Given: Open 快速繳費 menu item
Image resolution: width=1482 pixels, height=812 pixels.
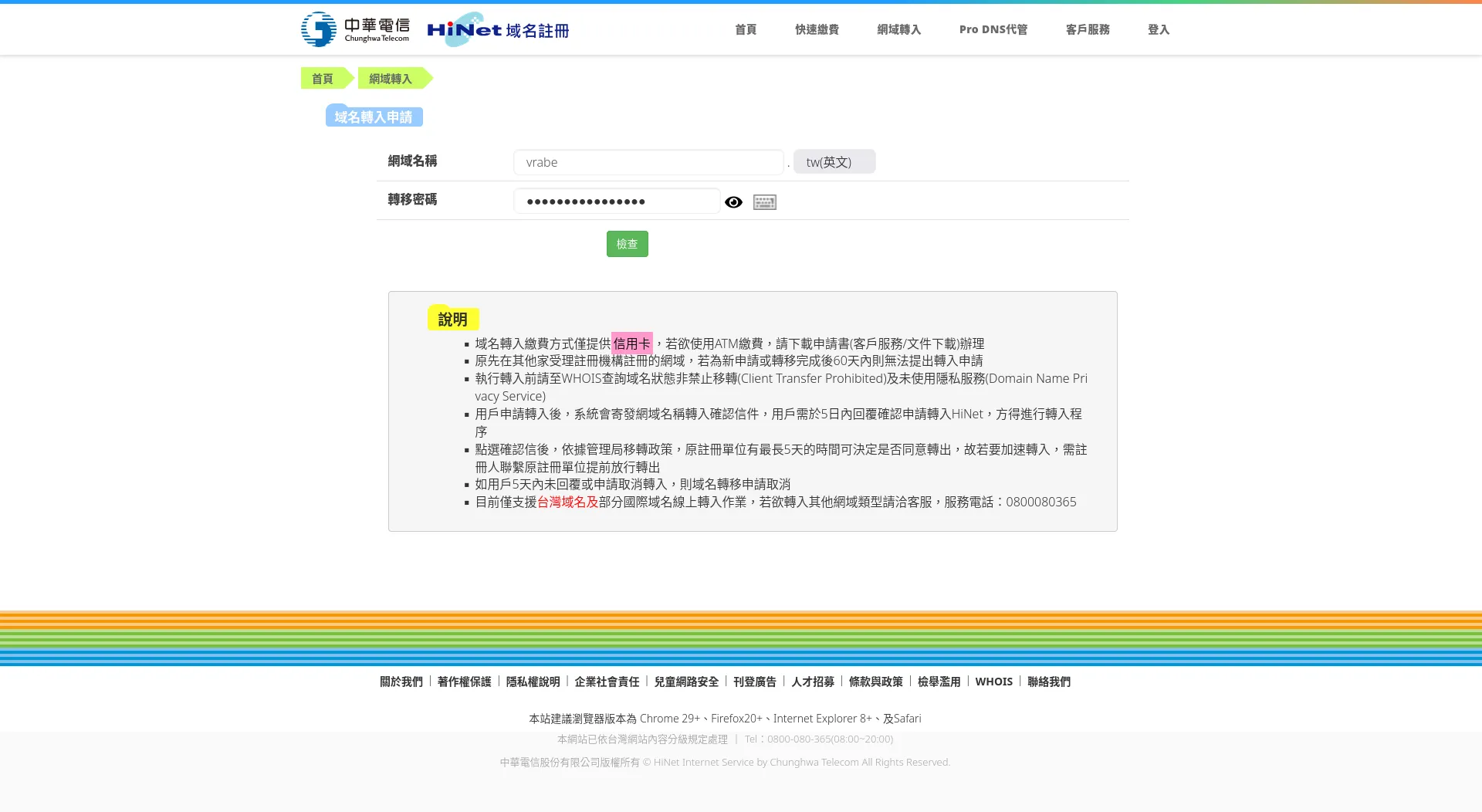Looking at the screenshot, I should pyautogui.click(x=817, y=29).
